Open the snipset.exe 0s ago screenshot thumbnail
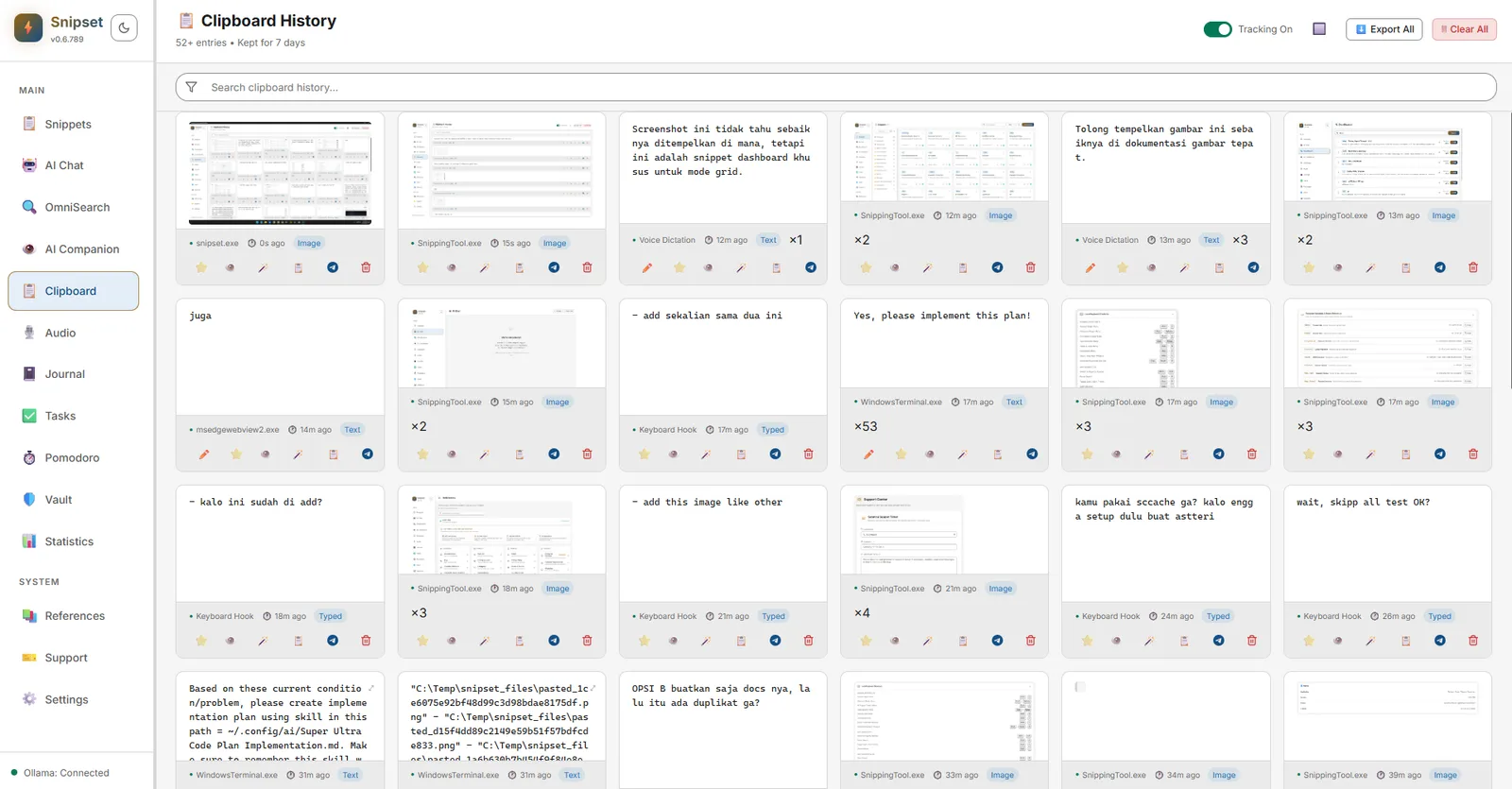 280,172
